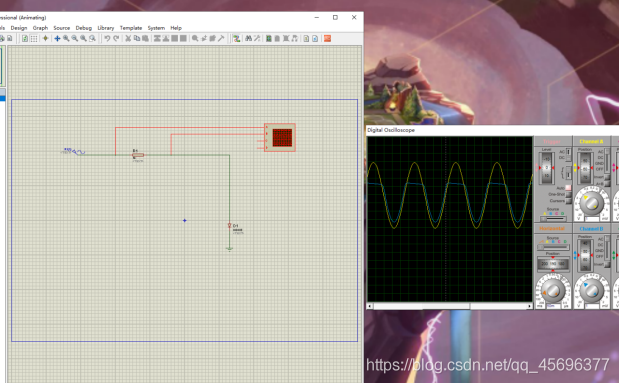Flip the Trigger edge polarity switch
Viewport: 620px width, 384px height.
coord(568,173)
